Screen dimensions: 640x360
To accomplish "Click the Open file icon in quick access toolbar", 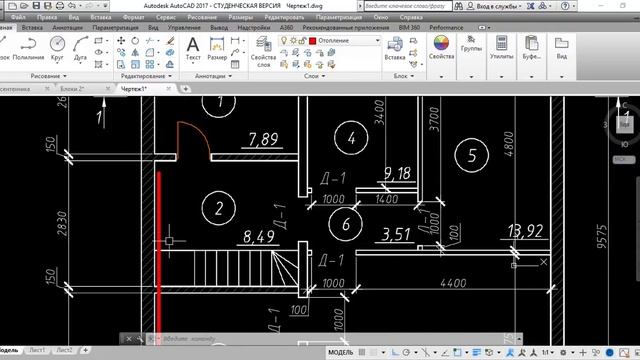I will pyautogui.click(x=24, y=6).
